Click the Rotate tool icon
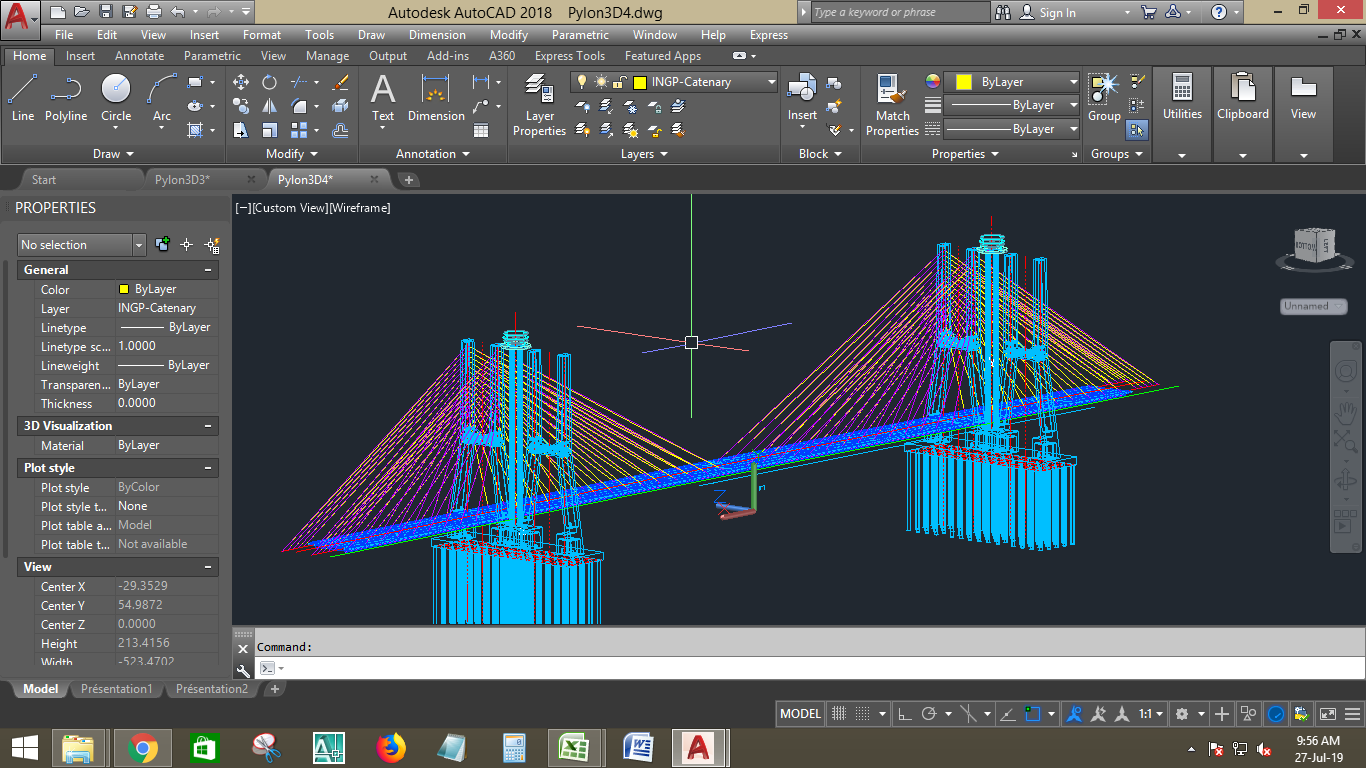Image resolution: width=1366 pixels, height=768 pixels. (x=269, y=82)
